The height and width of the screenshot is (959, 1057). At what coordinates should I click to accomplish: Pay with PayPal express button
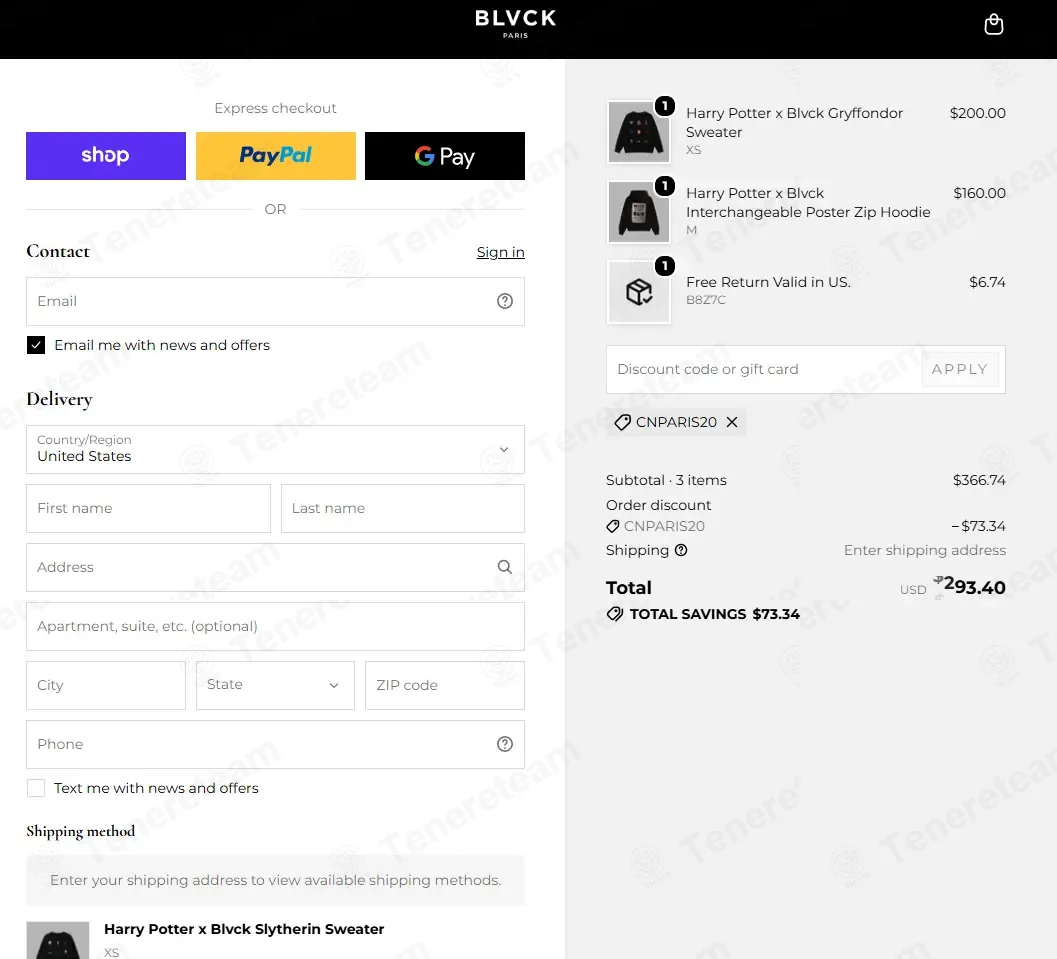(276, 156)
